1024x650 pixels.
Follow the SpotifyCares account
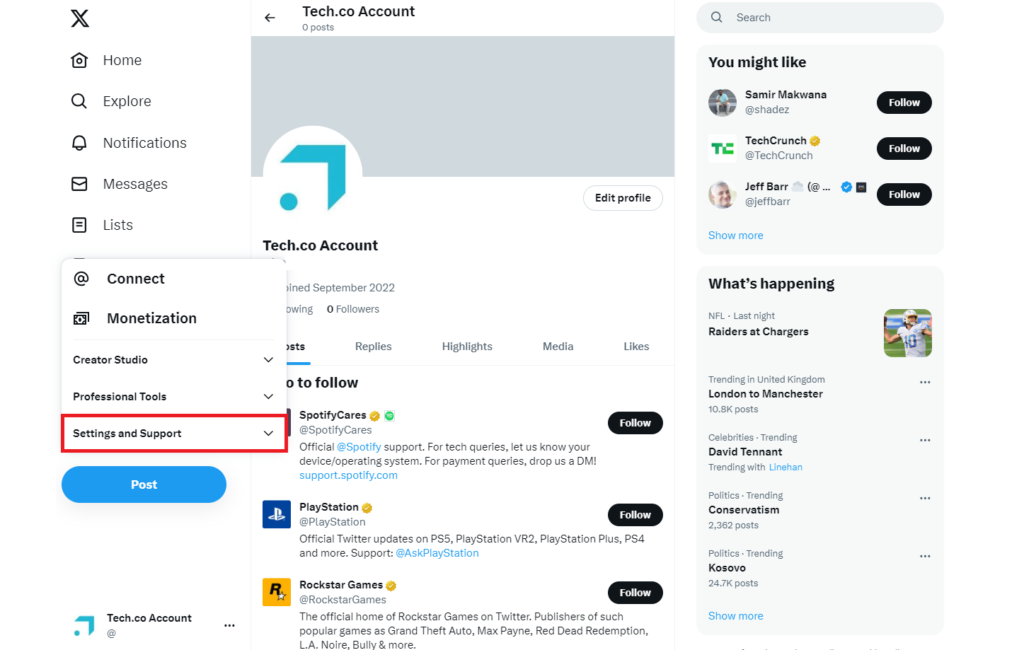pos(635,422)
